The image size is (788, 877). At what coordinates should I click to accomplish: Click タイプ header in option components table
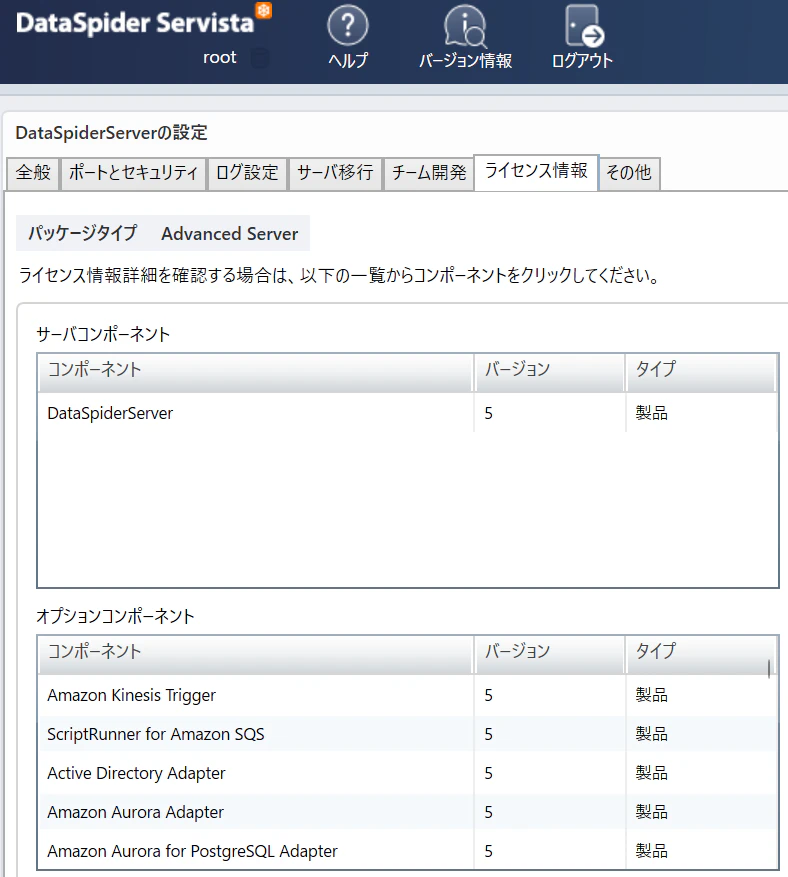point(701,654)
